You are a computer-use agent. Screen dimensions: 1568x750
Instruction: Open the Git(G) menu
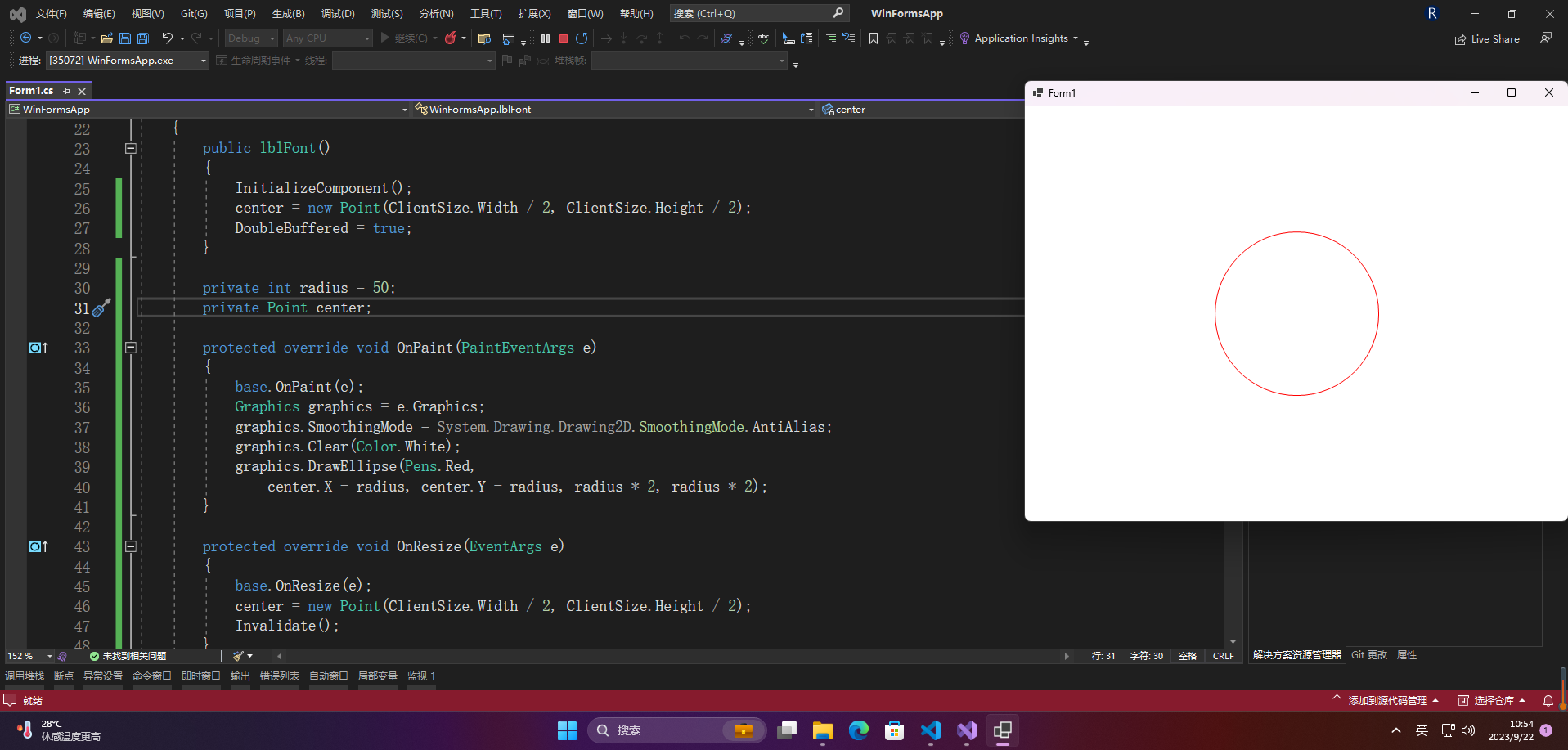tap(194, 13)
